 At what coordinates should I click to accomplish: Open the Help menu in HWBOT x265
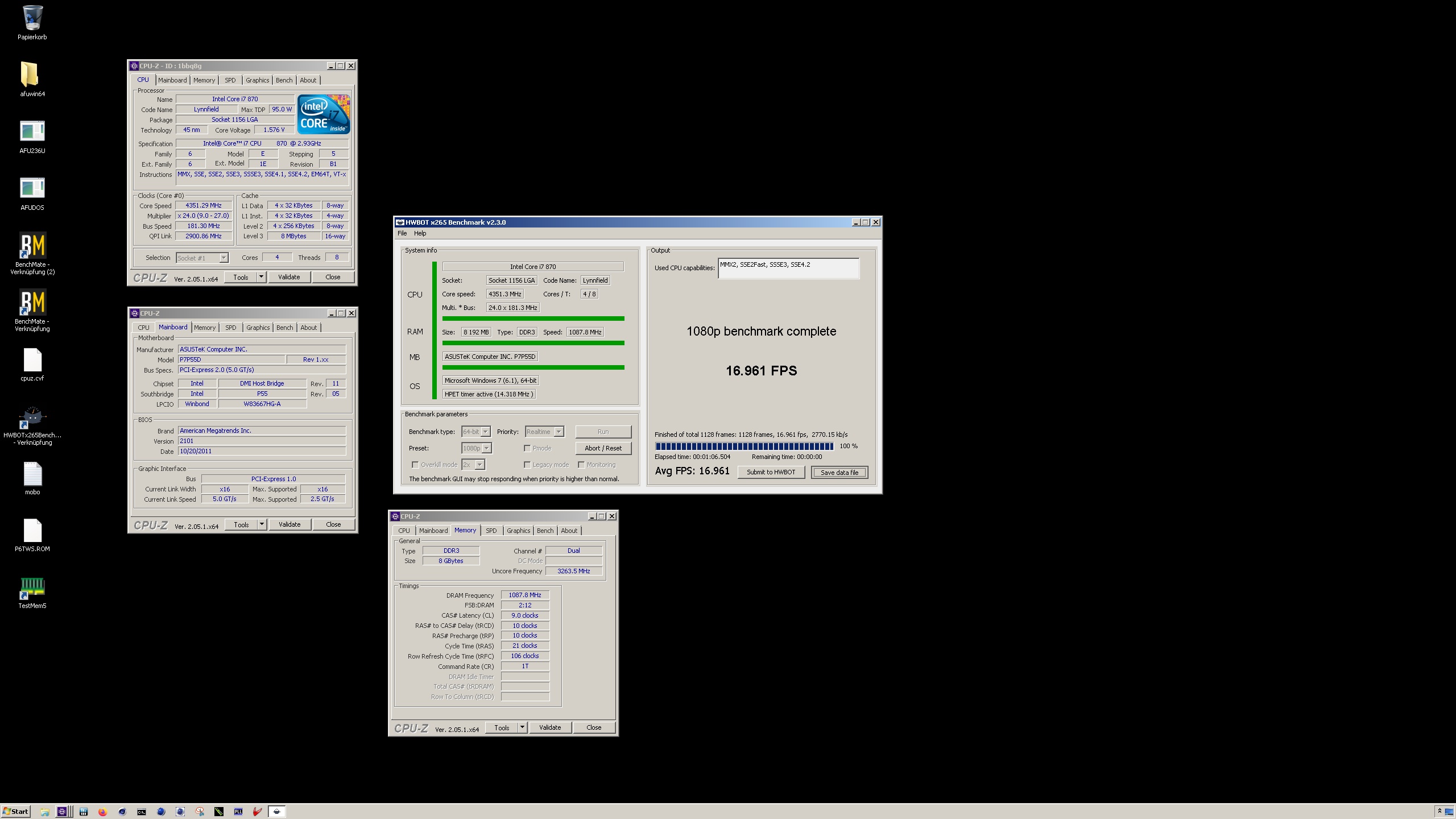(420, 233)
